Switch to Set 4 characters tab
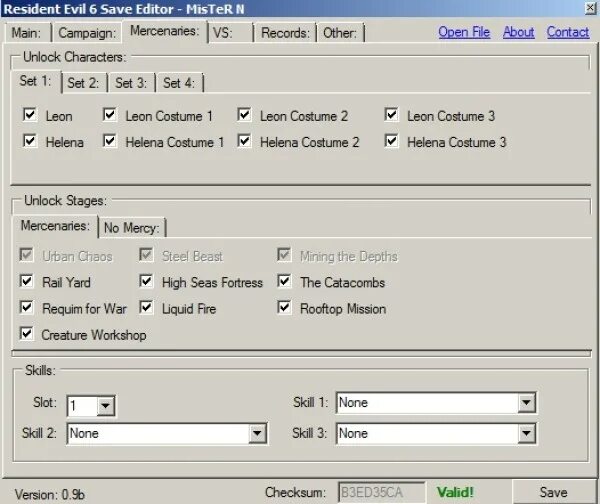This screenshot has height=504, width=600. [x=179, y=83]
